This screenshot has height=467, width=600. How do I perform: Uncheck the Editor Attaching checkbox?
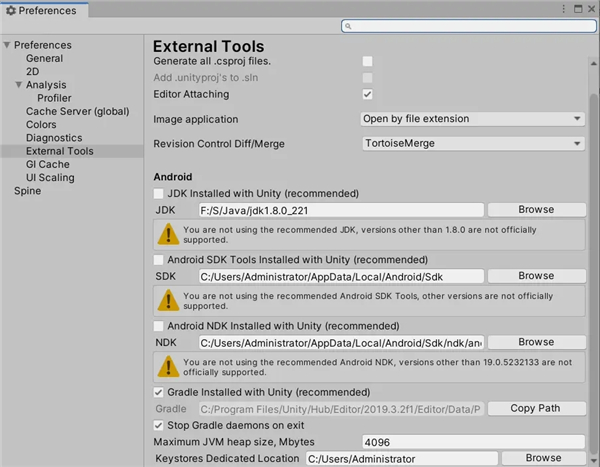tap(368, 94)
